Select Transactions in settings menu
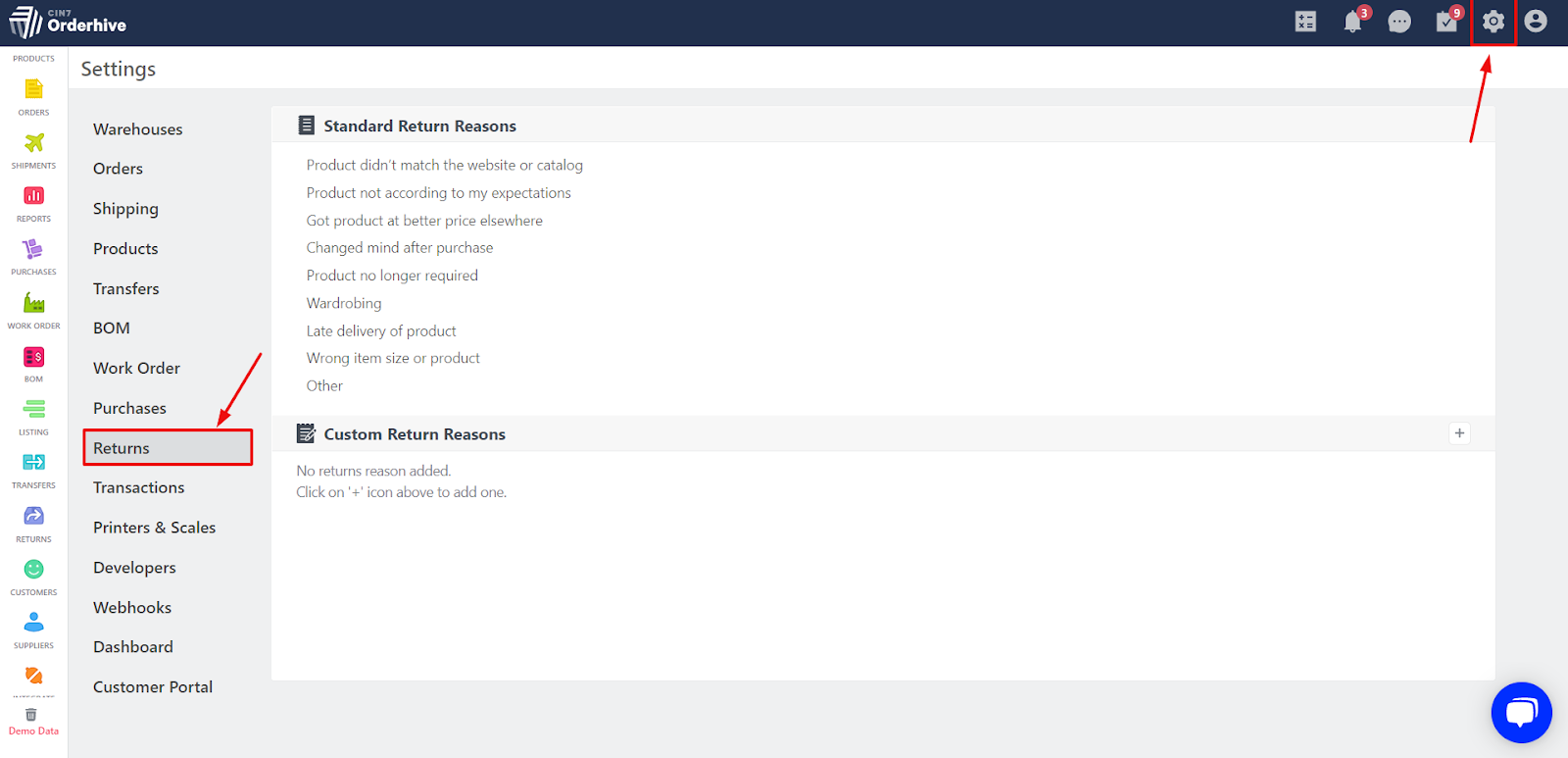The height and width of the screenshot is (758, 1568). point(139,488)
